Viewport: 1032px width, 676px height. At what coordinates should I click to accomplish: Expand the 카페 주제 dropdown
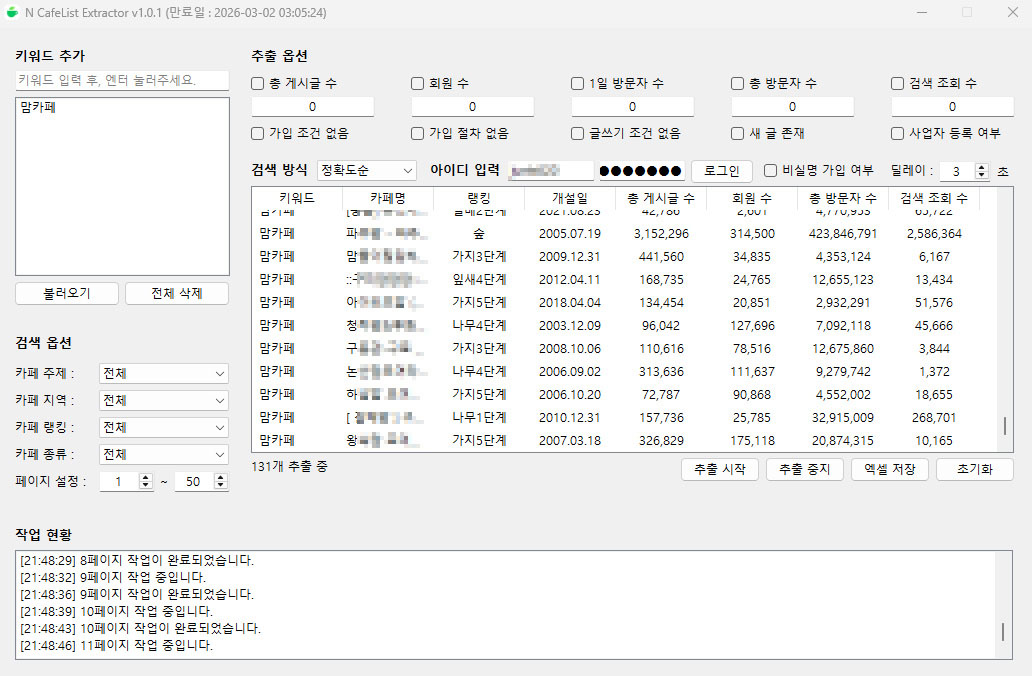[x=164, y=374]
